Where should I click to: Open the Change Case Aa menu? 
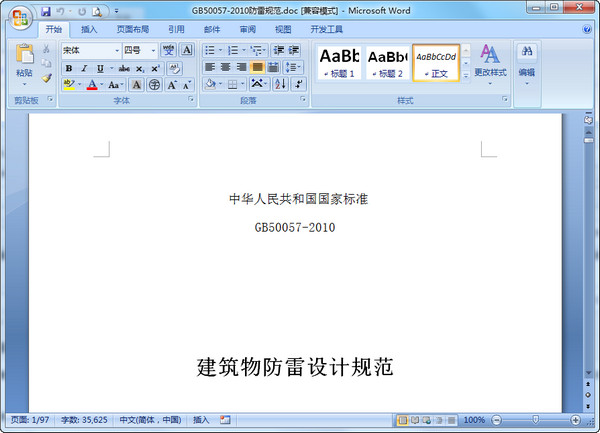[116, 85]
